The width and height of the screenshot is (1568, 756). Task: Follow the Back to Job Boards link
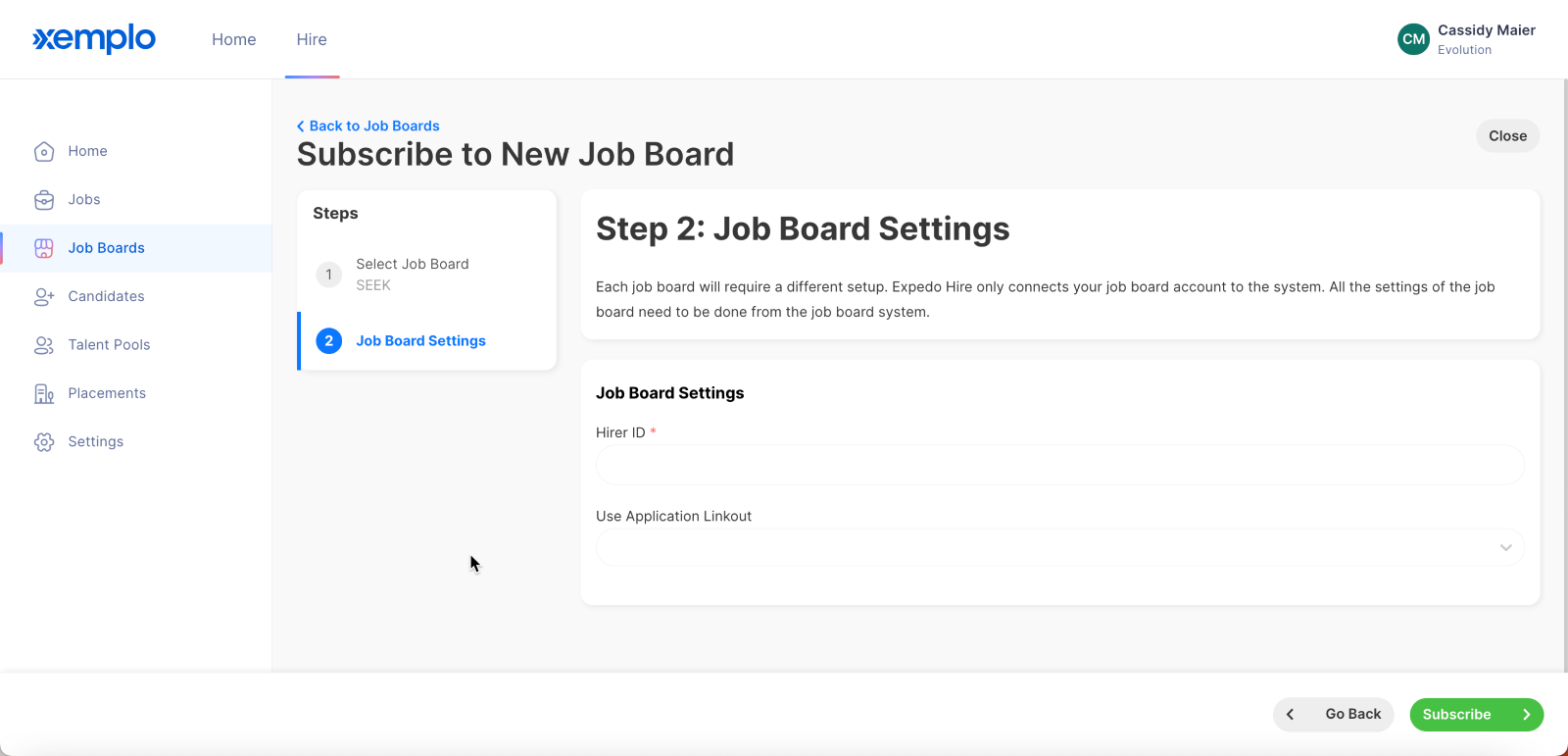point(368,126)
